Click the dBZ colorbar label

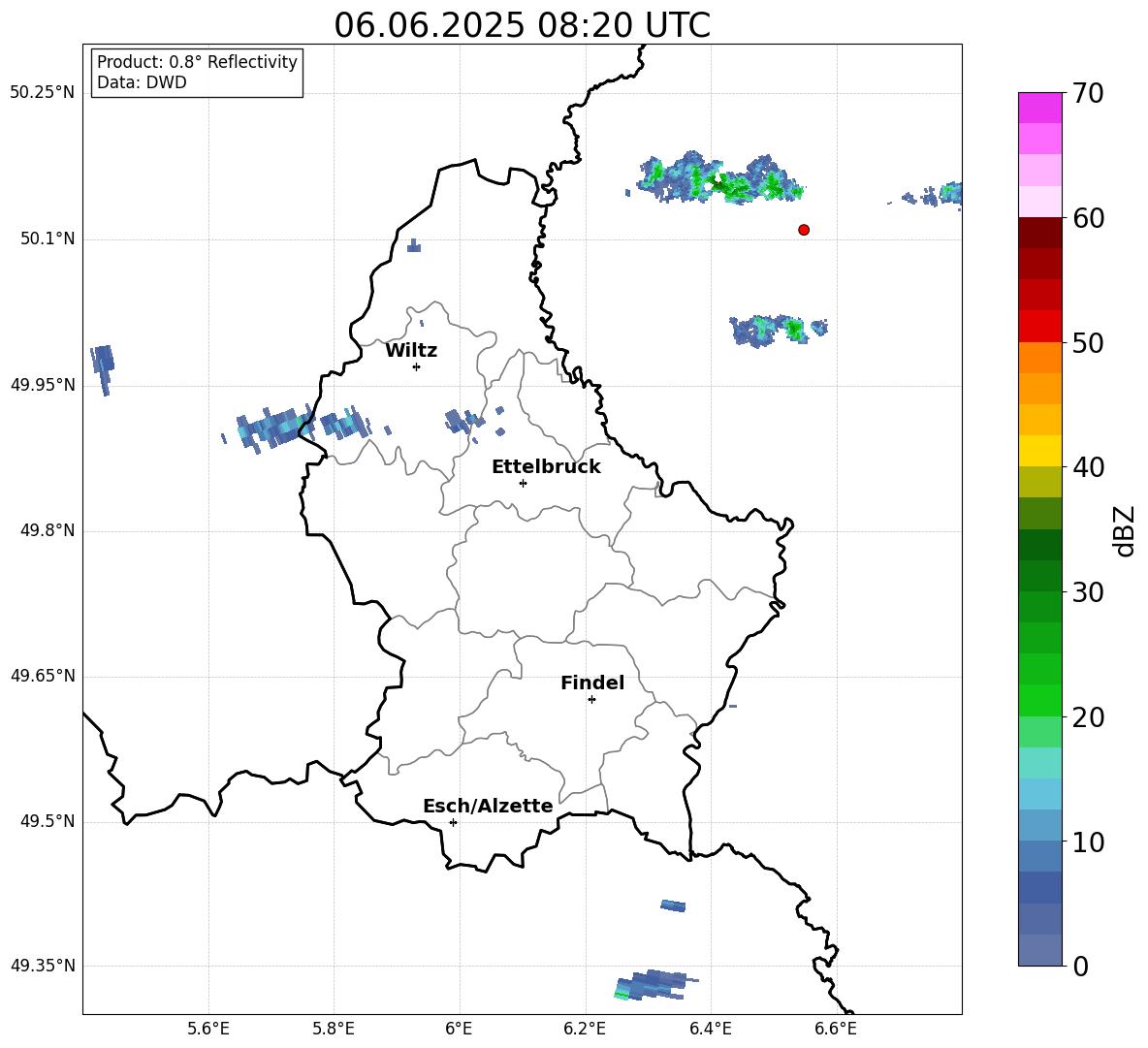pyautogui.click(x=1124, y=530)
